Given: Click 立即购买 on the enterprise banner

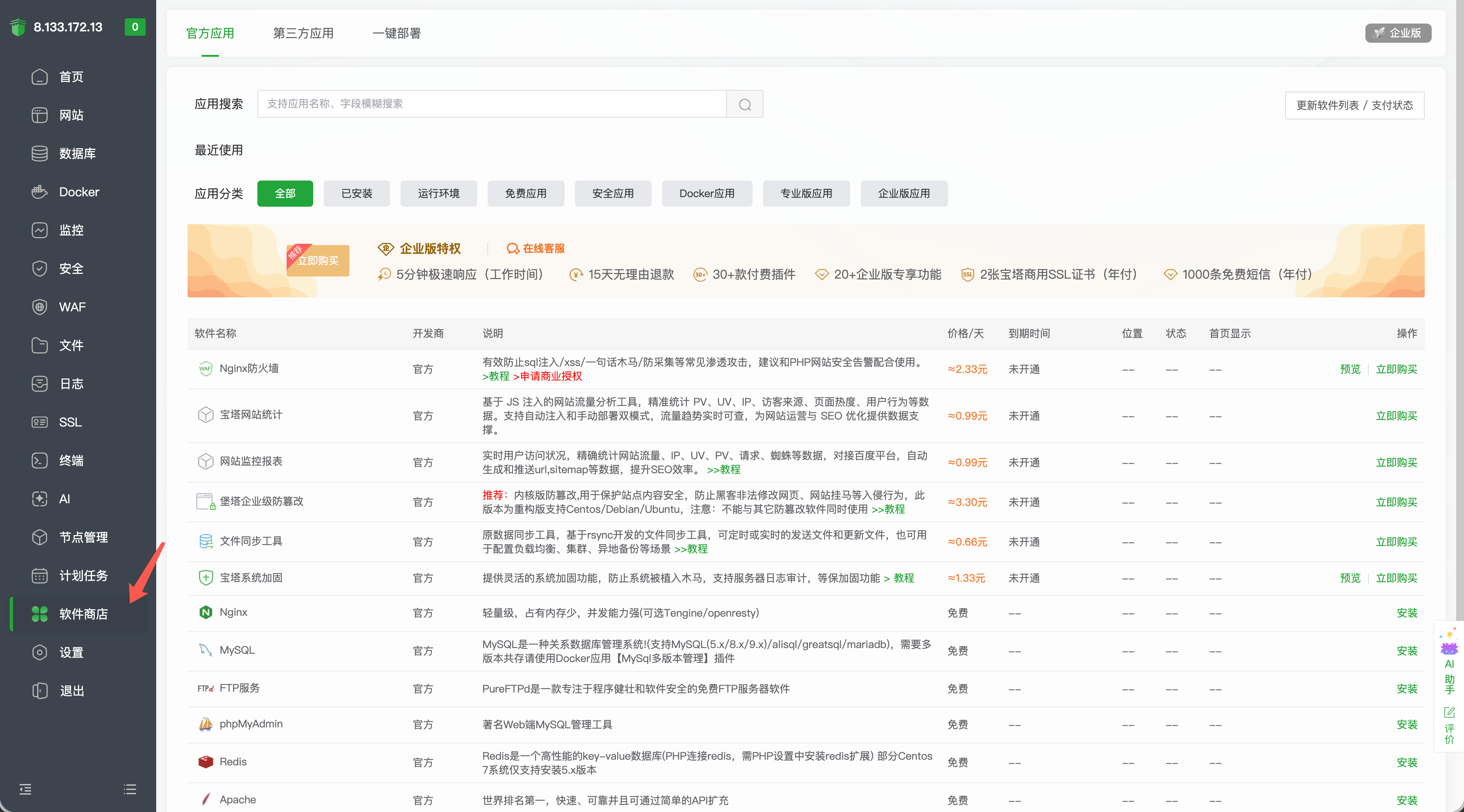Looking at the screenshot, I should (x=318, y=261).
